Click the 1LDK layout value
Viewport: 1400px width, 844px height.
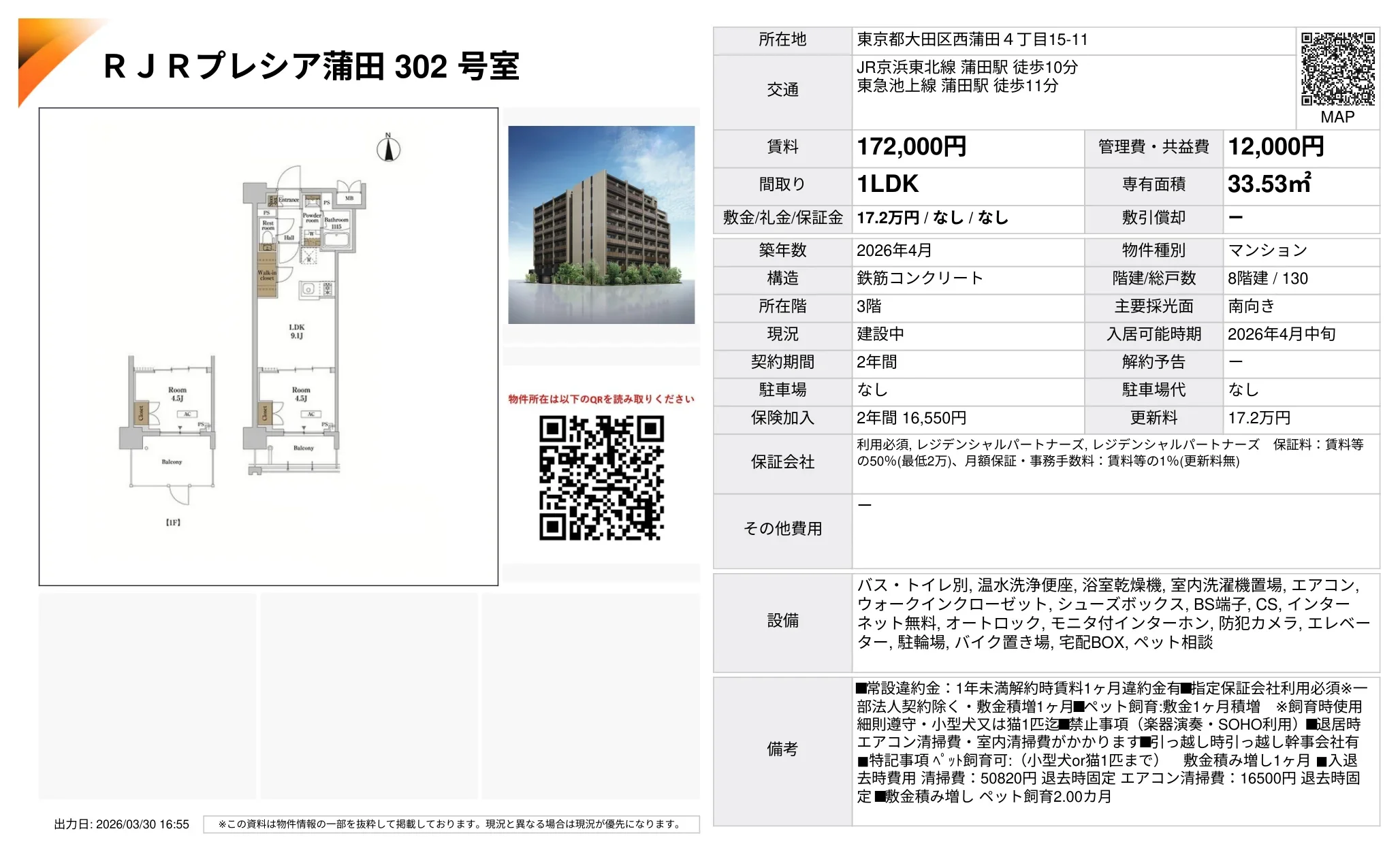[887, 184]
